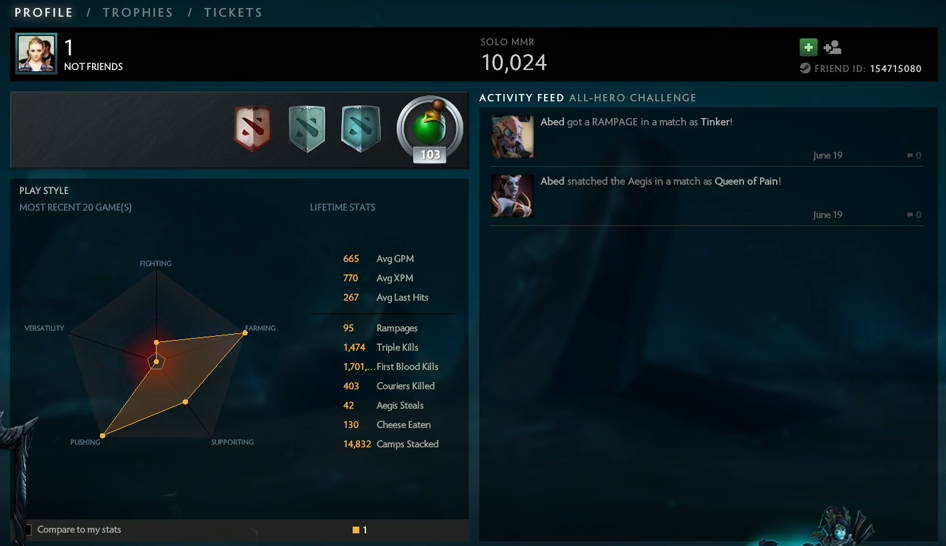
Task: Click comment flag icon on Rampage post
Action: pos(910,156)
